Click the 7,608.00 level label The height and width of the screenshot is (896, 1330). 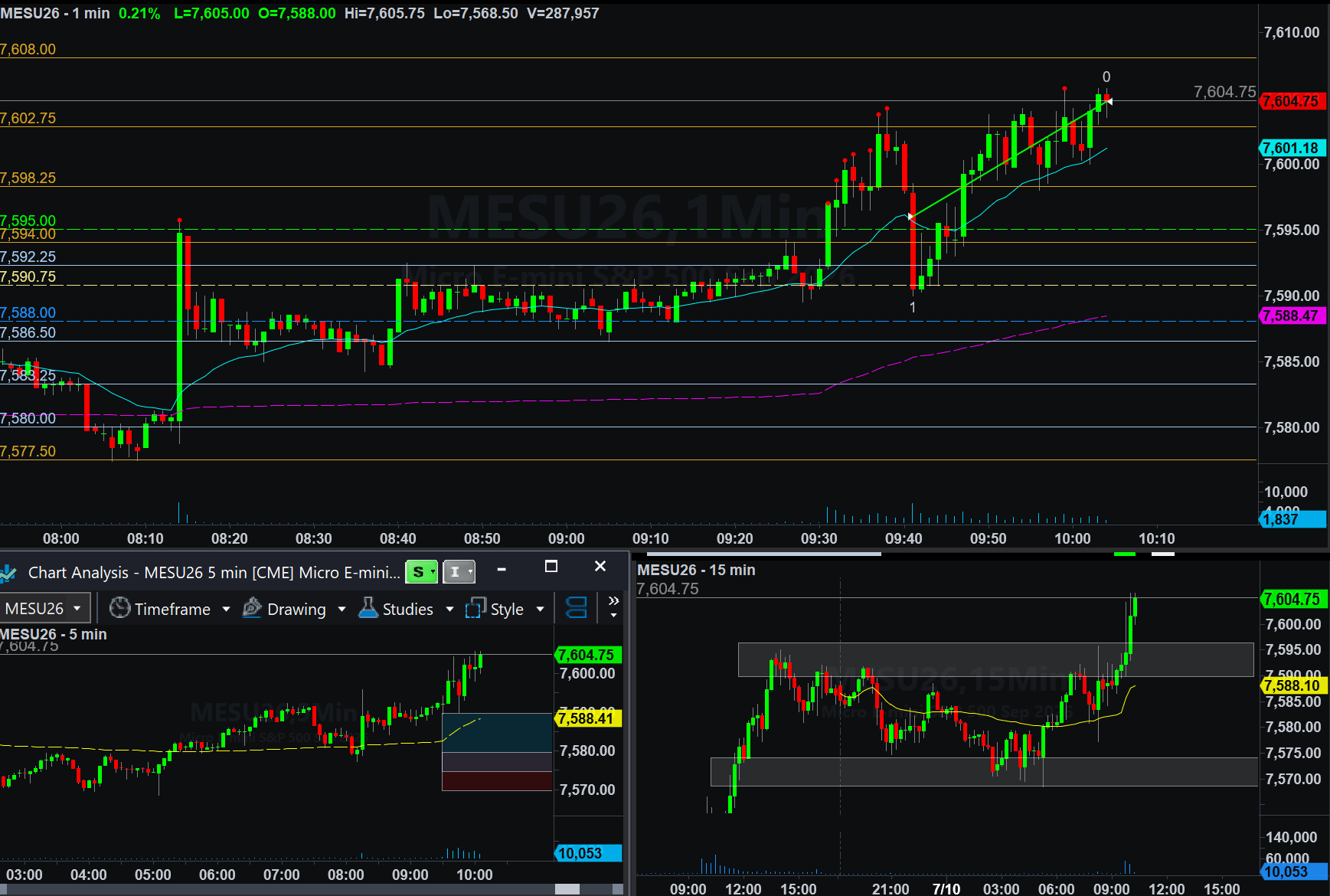[x=28, y=49]
